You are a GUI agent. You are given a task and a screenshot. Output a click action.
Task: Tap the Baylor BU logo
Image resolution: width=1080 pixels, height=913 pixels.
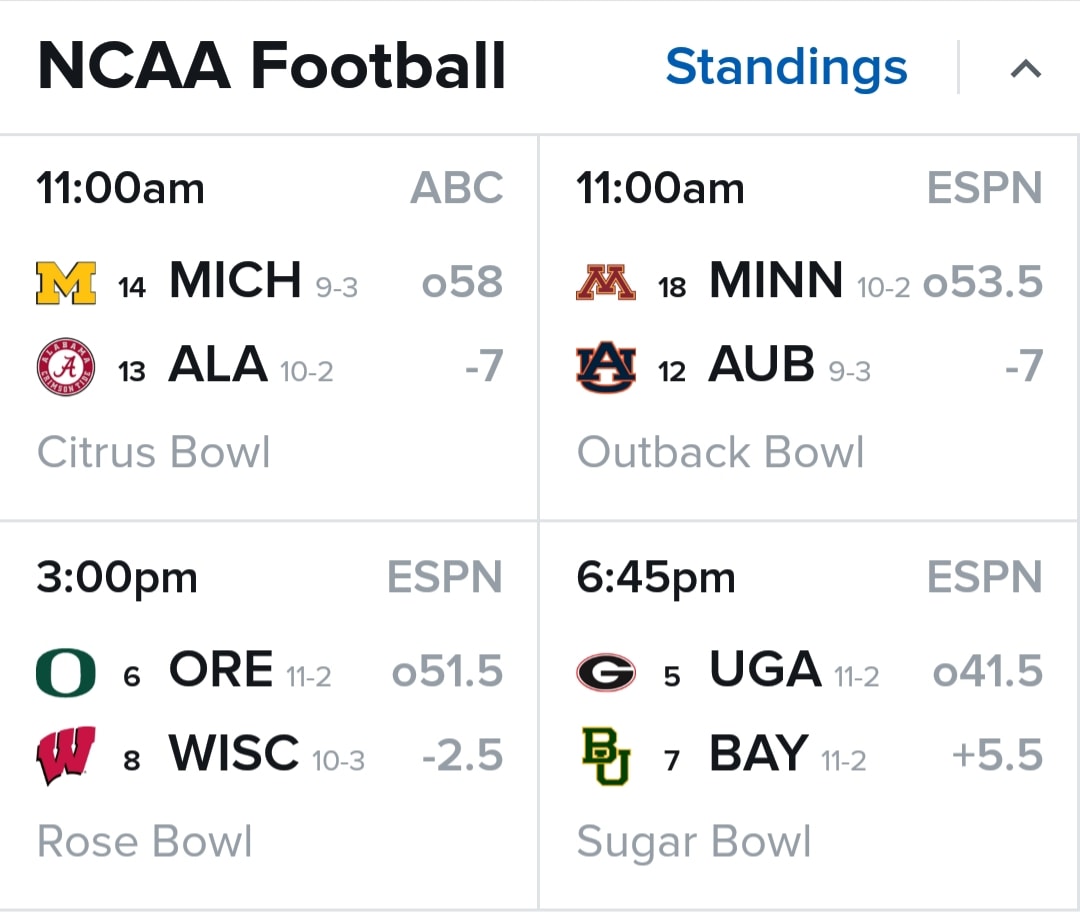pos(605,756)
